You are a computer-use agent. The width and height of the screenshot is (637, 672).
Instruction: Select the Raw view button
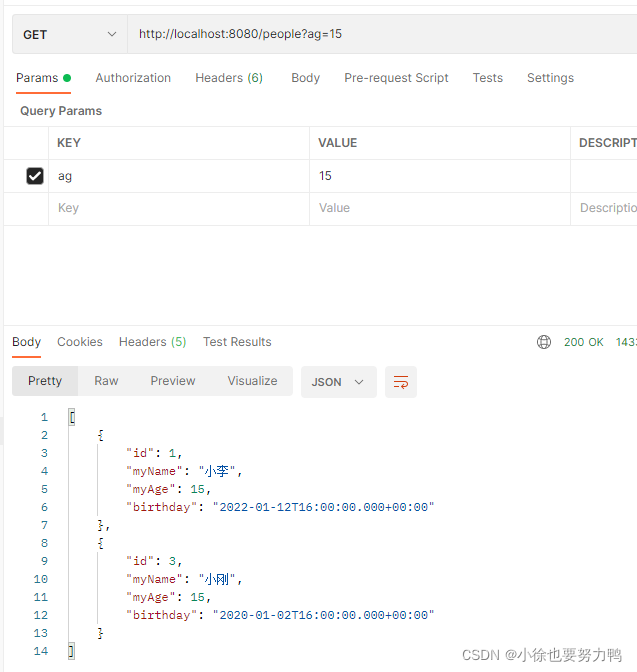coord(106,381)
